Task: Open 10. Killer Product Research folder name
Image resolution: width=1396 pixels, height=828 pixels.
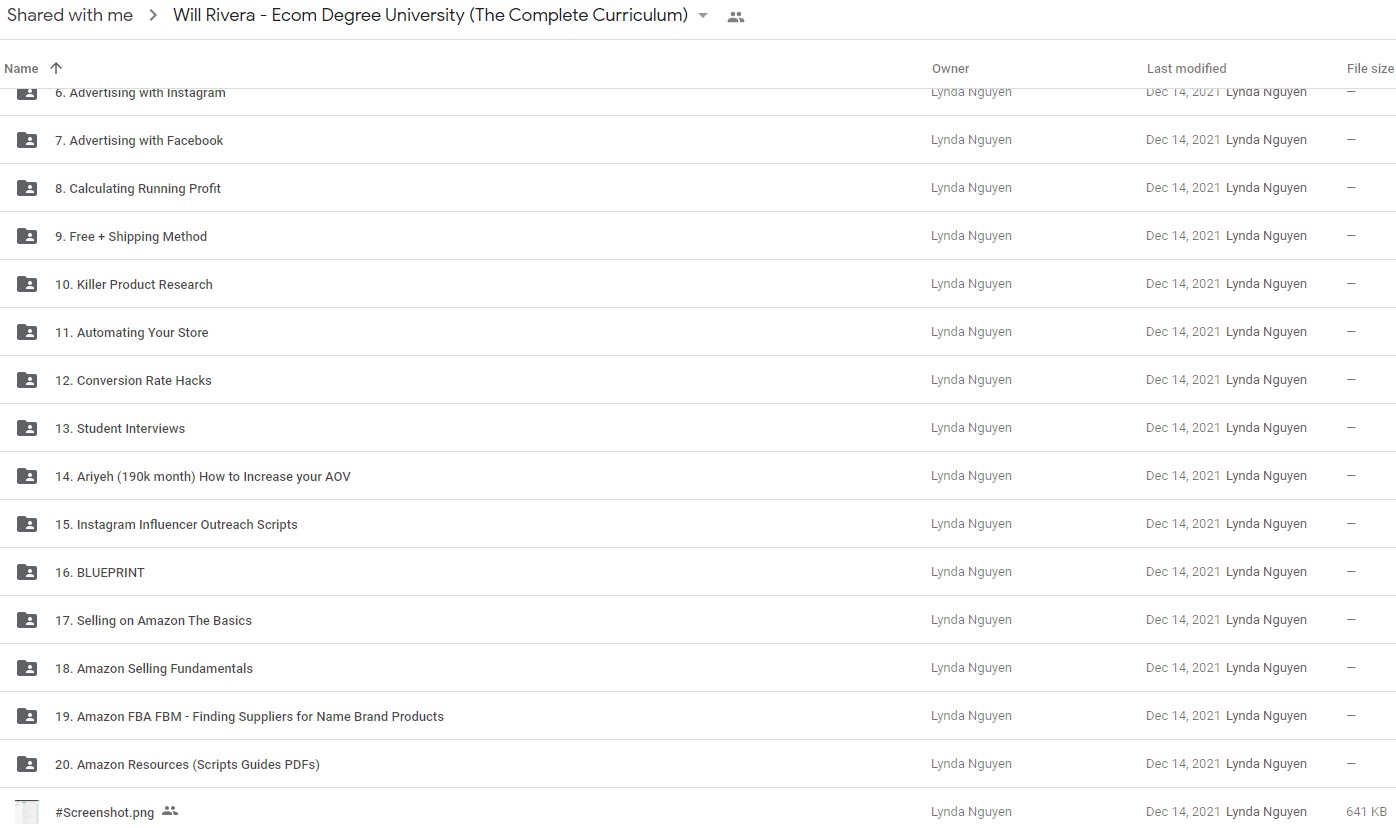Action: point(134,285)
